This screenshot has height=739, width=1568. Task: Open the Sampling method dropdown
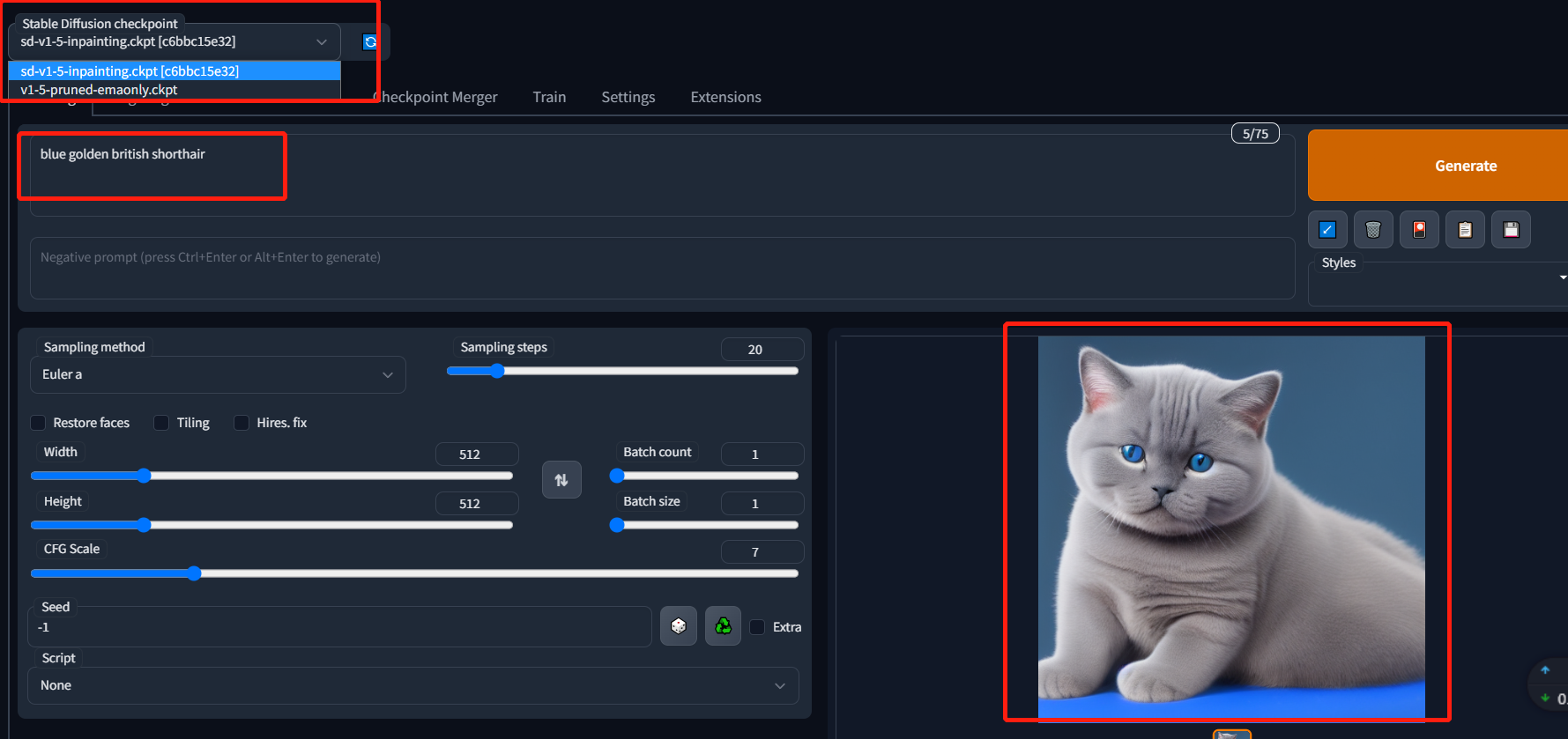click(218, 374)
